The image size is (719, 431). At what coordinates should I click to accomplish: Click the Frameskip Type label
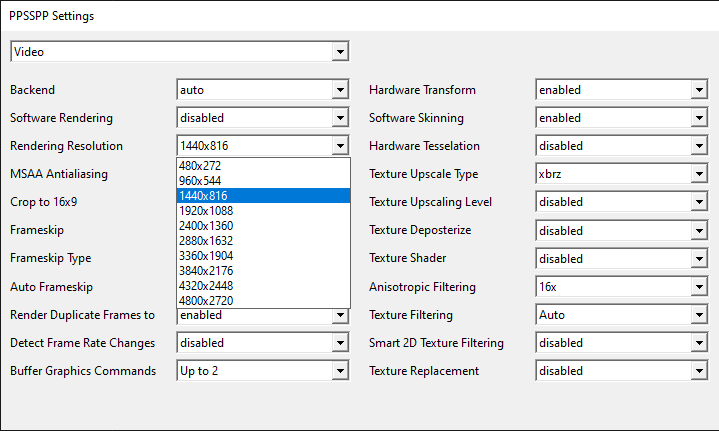coord(50,258)
